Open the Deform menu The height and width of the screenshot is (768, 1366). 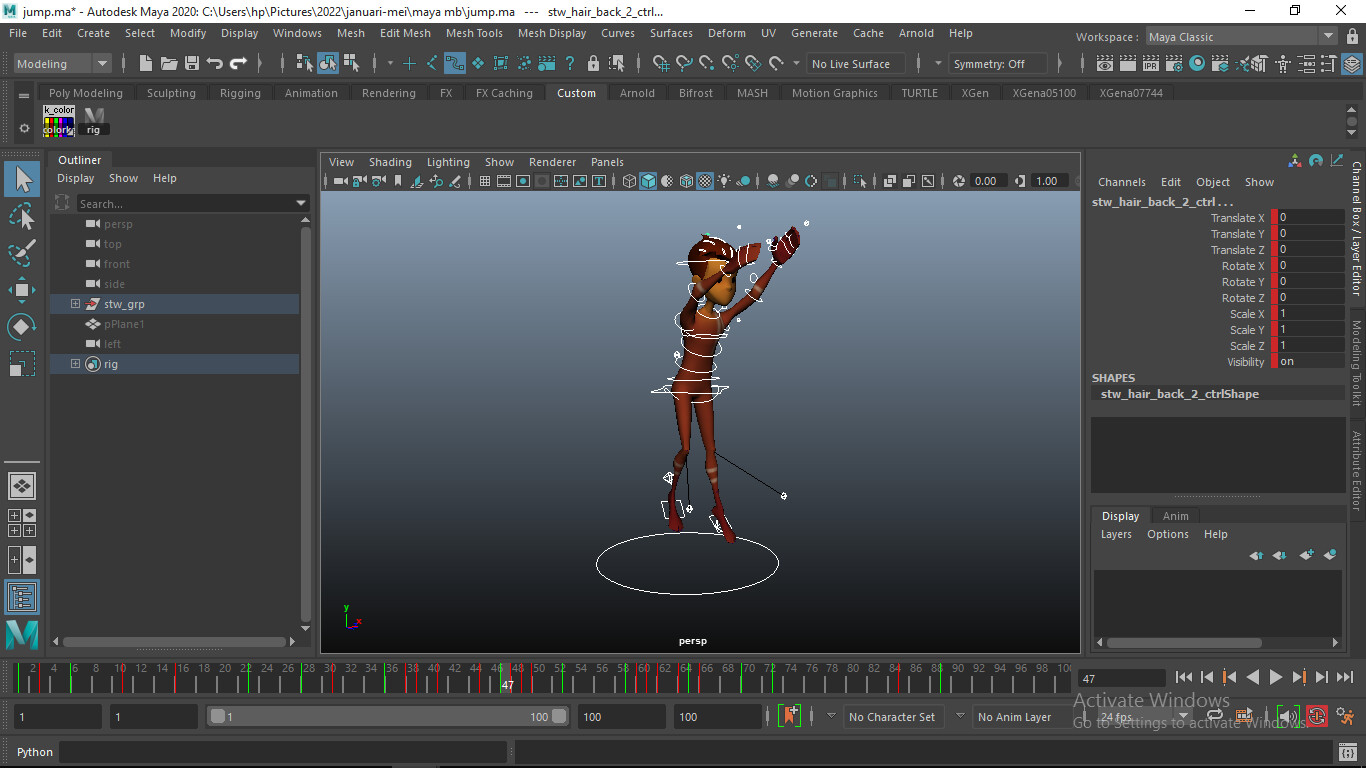726,33
